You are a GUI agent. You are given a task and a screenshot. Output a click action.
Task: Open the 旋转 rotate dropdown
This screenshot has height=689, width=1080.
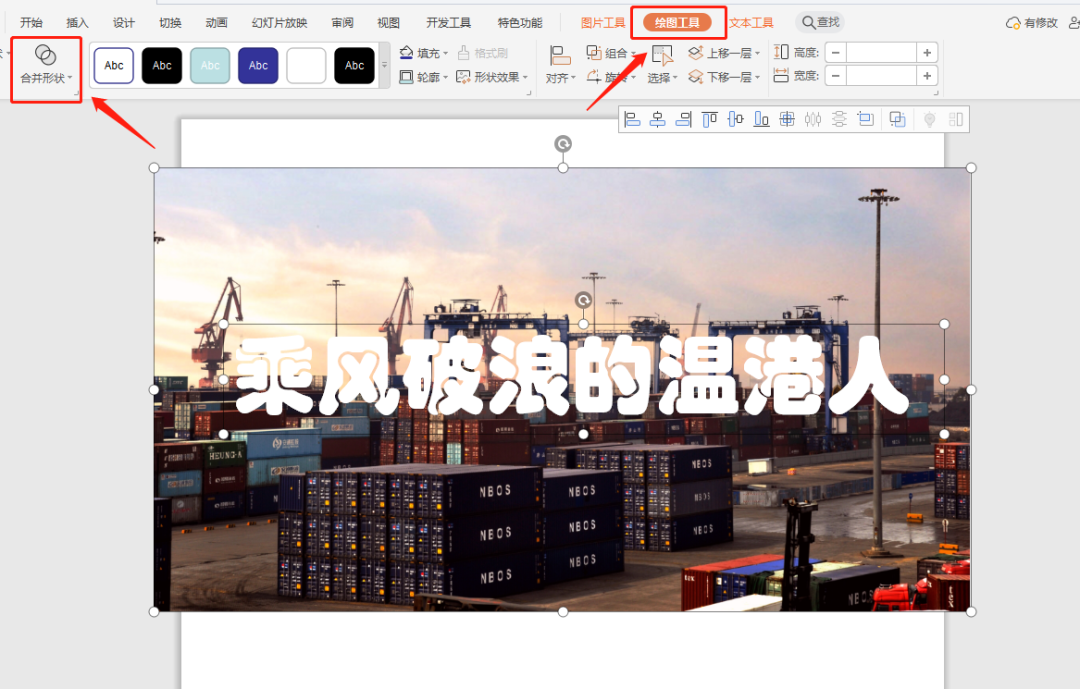611,77
